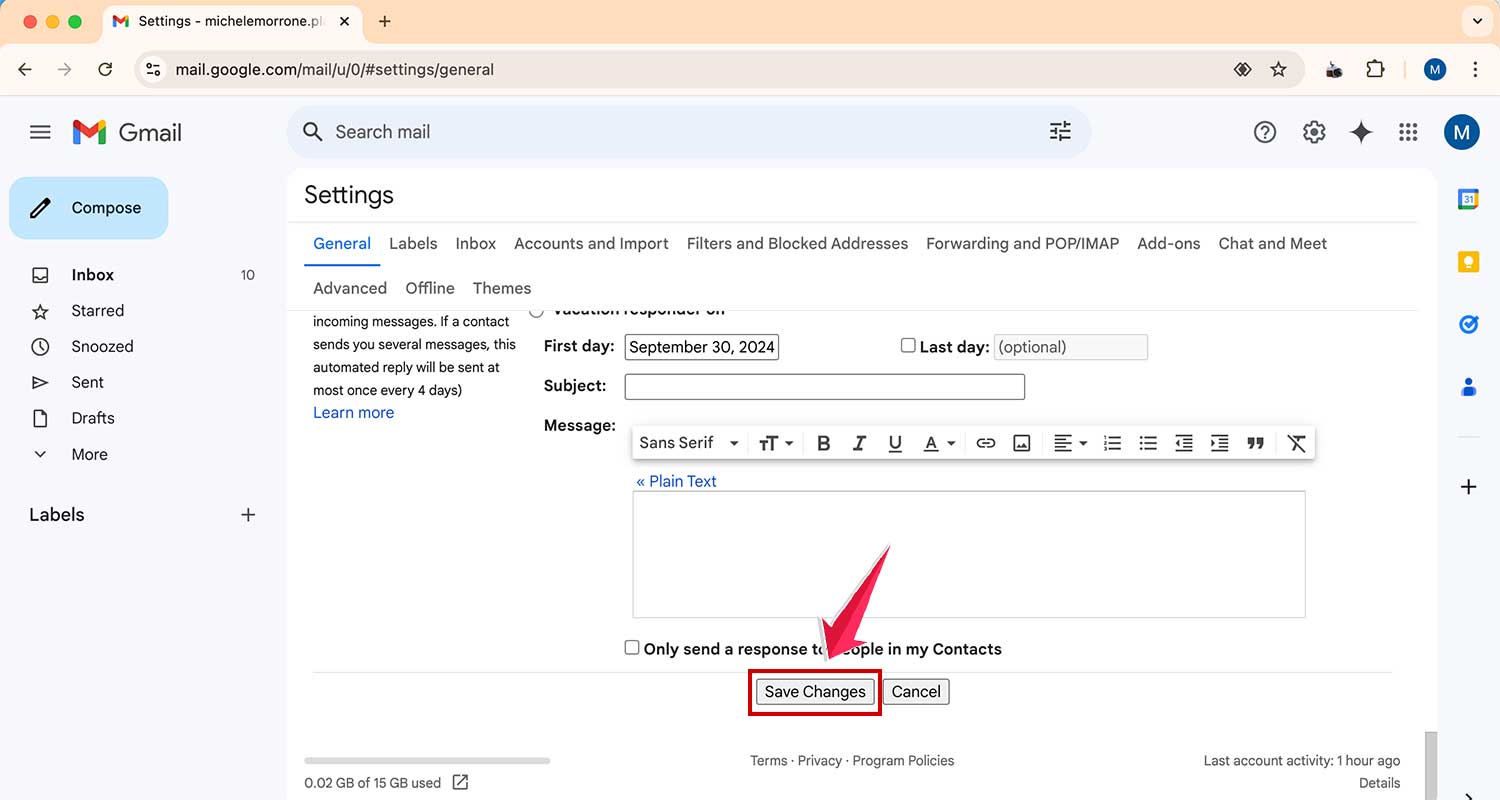The width and height of the screenshot is (1500, 800).
Task: Remove formatting from the message text
Action: [1296, 442]
